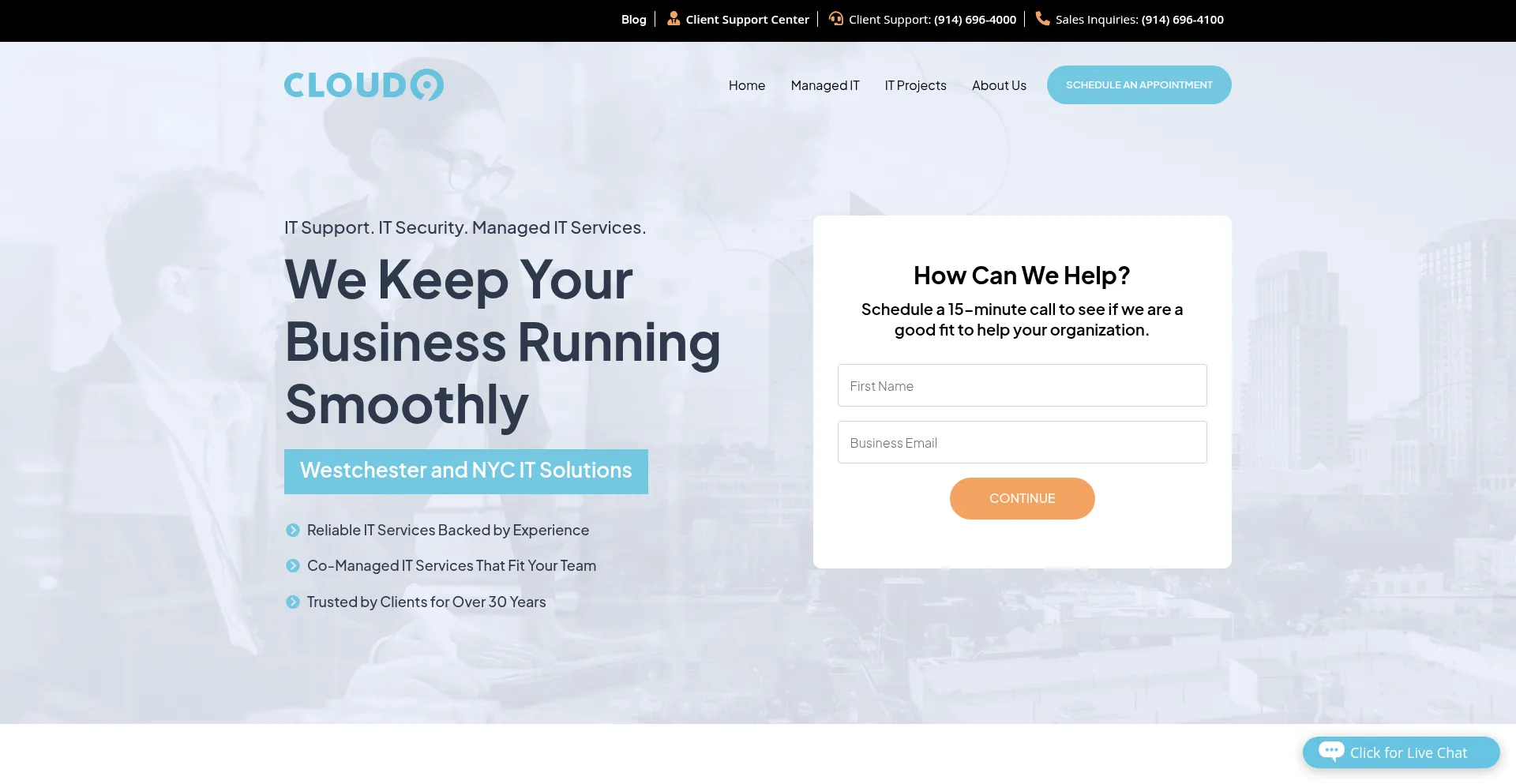Focus the First Name input field
The height and width of the screenshot is (784, 1516).
1022,385
